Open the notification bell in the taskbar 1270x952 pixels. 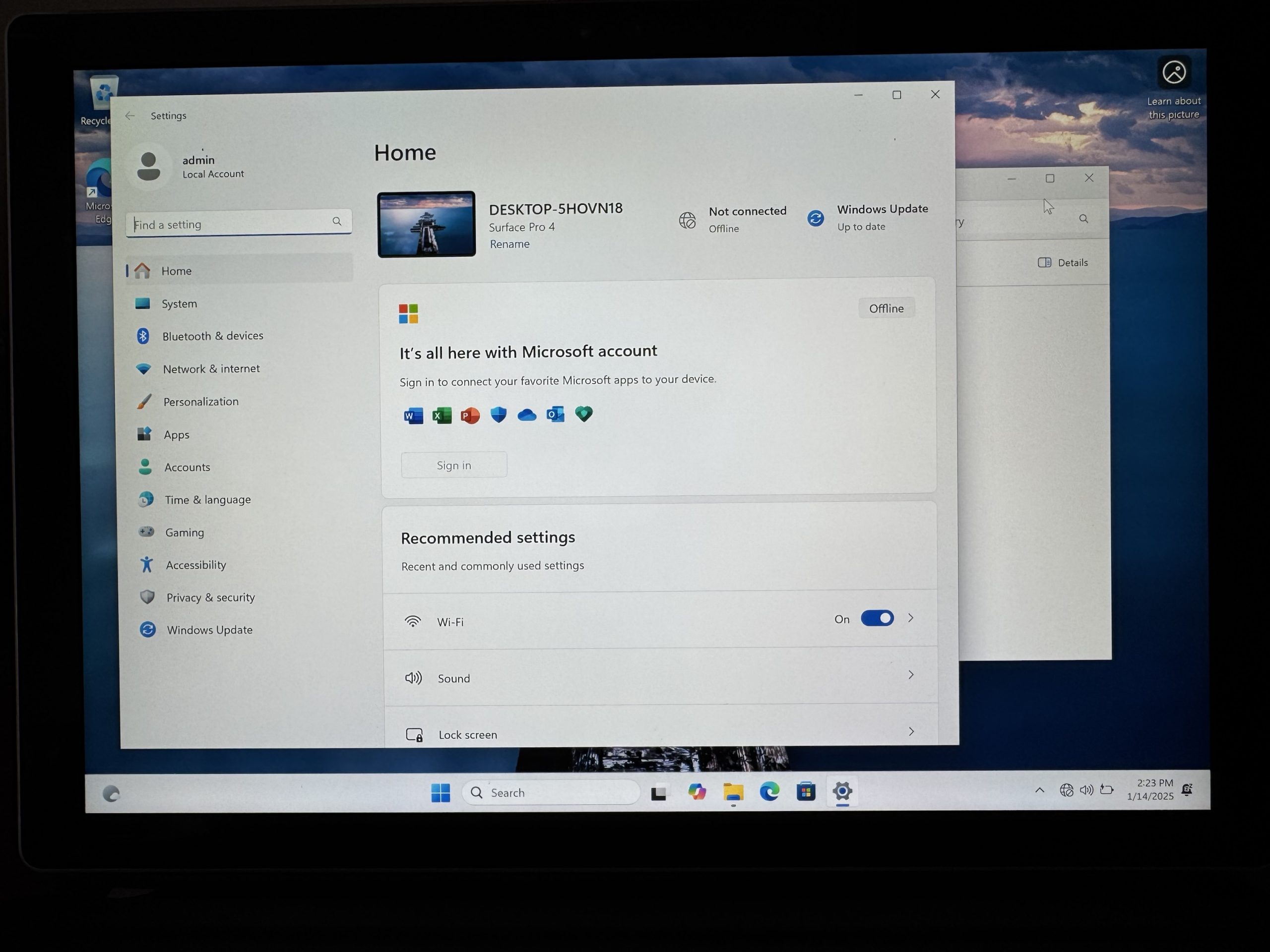pyautogui.click(x=1187, y=789)
